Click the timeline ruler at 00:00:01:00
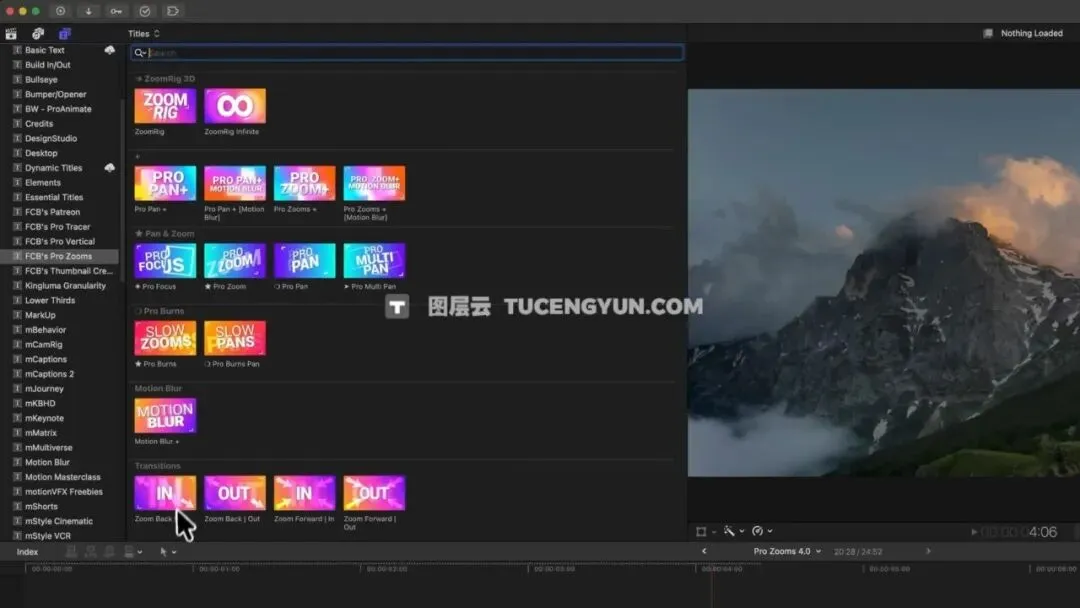Image resolution: width=1080 pixels, height=608 pixels. (x=219, y=569)
